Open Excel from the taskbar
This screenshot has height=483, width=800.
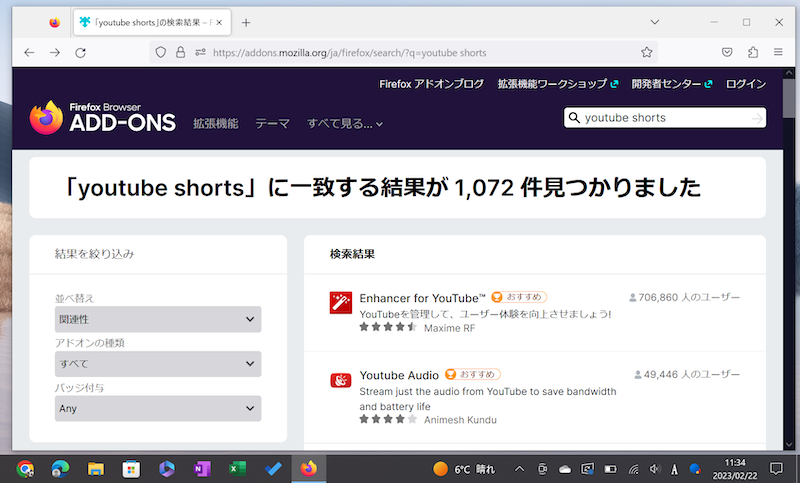(x=237, y=468)
